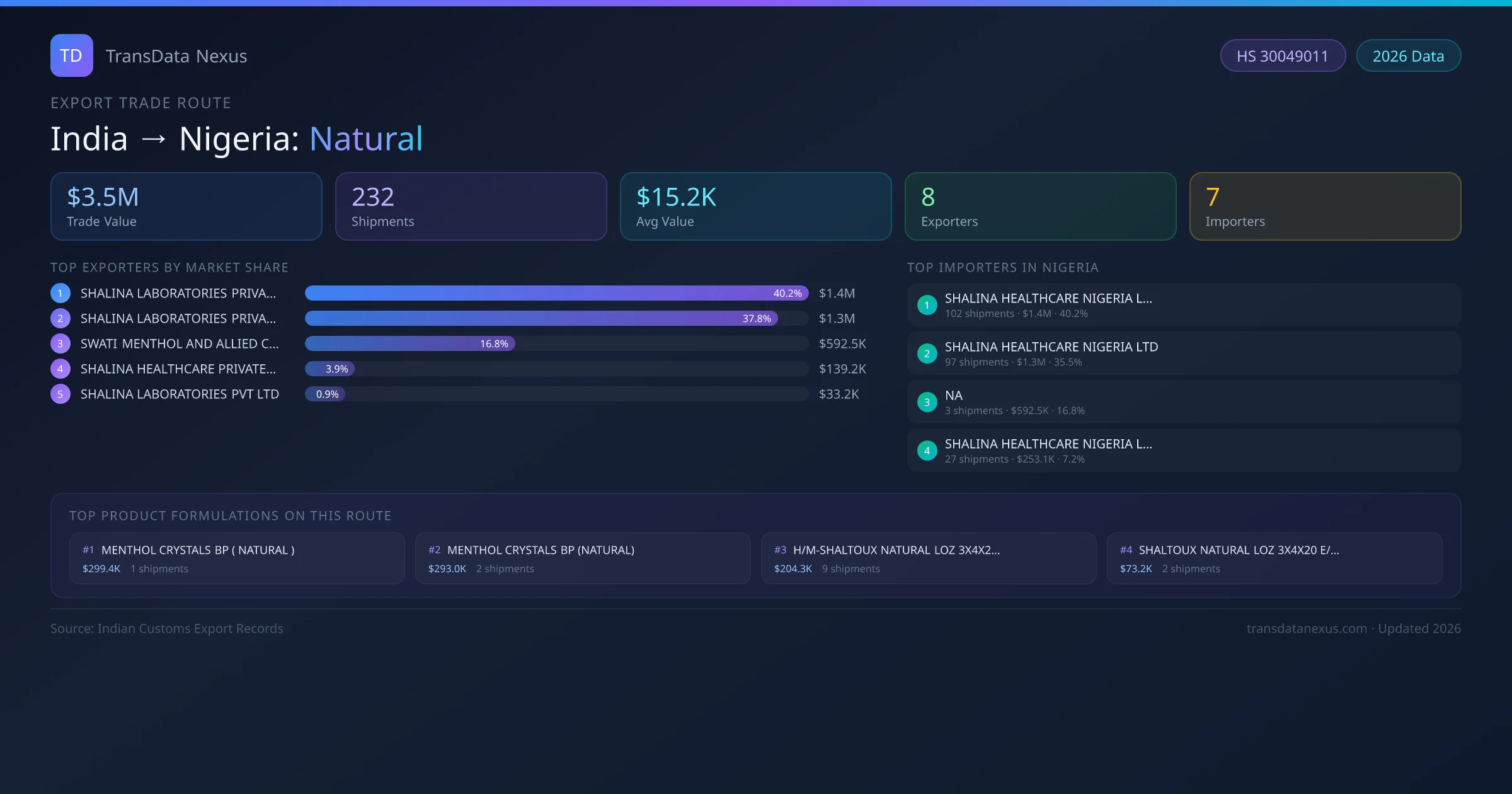This screenshot has height=794, width=1512.
Task: Select the NA importer row
Action: [x=1184, y=402]
